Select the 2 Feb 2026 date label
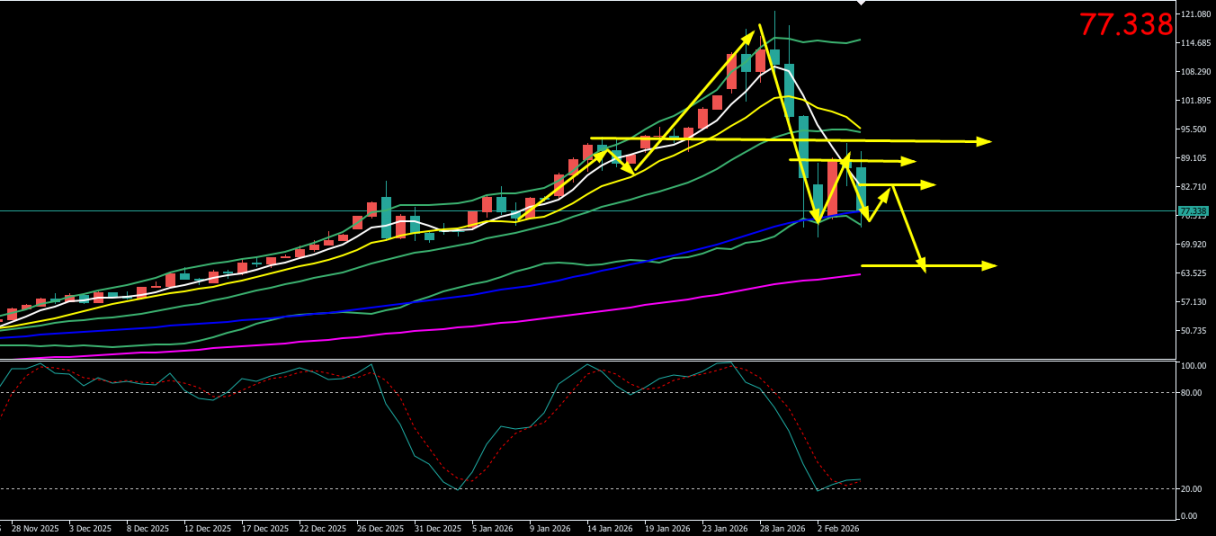Screen dimensions: 1216x536 tap(838, 528)
